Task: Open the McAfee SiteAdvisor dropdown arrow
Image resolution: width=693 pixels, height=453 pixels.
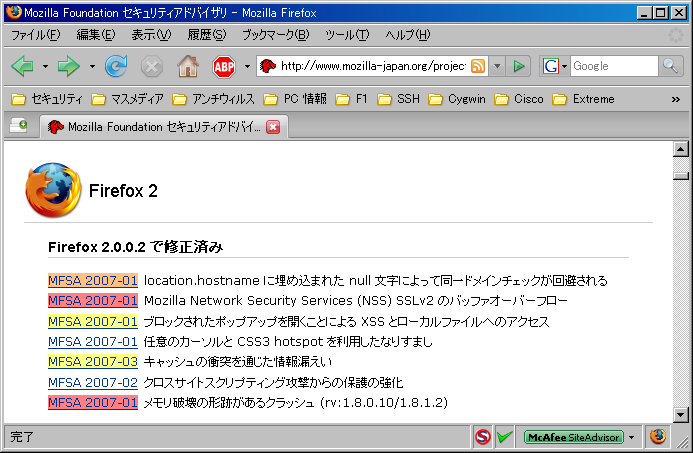Action: (x=632, y=438)
